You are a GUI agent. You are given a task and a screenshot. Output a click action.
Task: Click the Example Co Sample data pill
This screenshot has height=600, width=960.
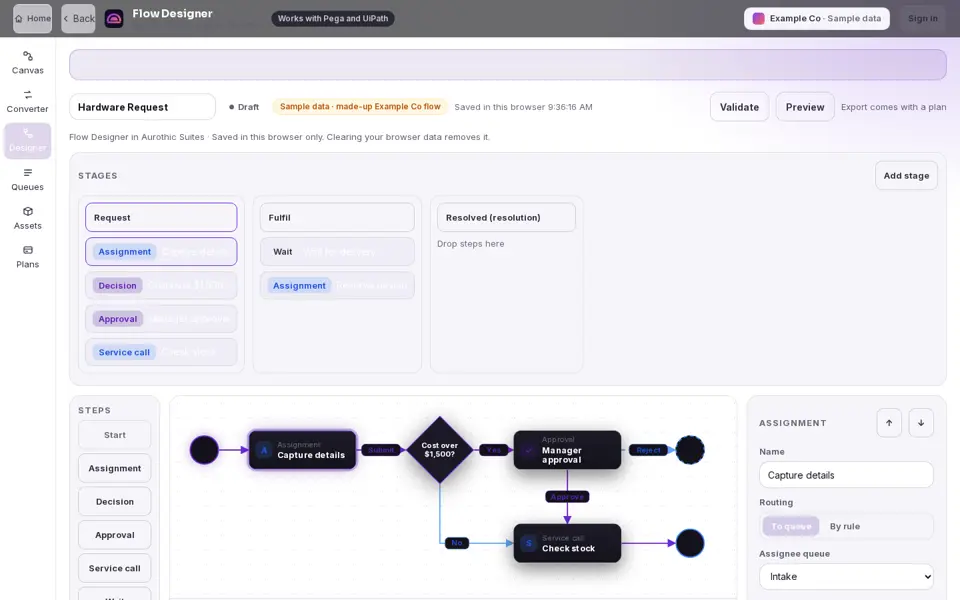click(817, 18)
